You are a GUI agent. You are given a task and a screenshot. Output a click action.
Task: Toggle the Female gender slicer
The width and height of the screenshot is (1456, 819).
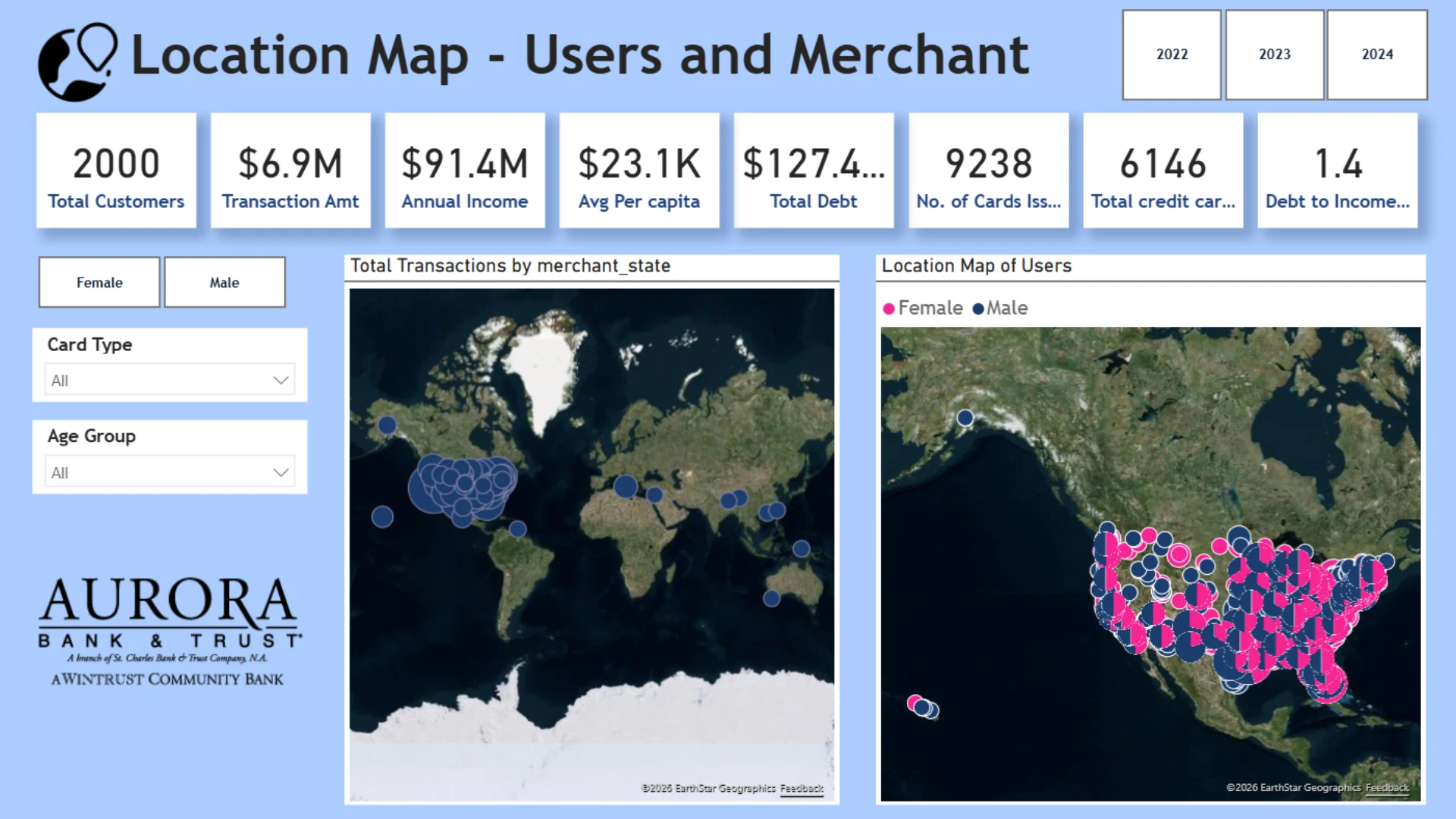coord(99,282)
